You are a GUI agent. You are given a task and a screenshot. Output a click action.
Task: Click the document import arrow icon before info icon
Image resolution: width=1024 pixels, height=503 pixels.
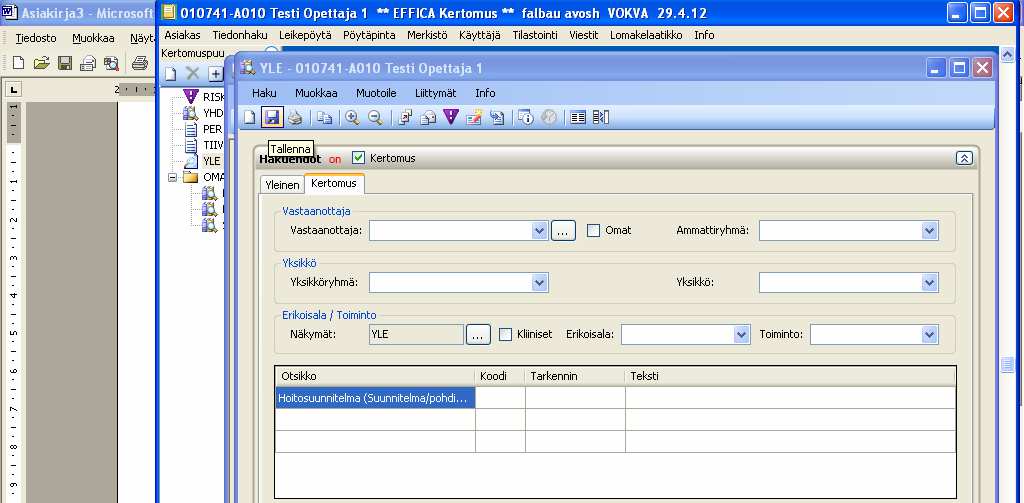(x=497, y=118)
